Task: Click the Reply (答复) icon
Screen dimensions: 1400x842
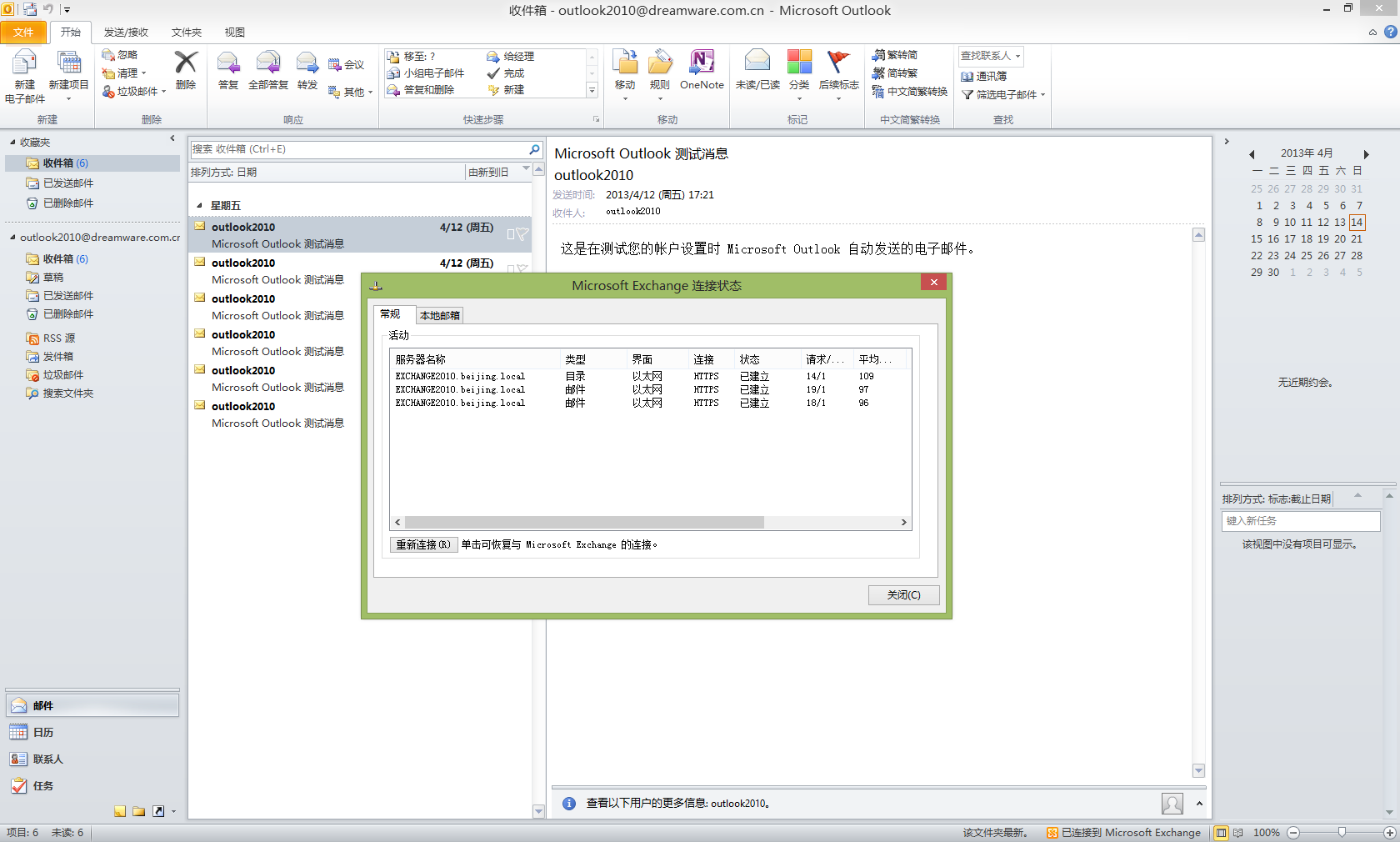Action: click(x=228, y=63)
